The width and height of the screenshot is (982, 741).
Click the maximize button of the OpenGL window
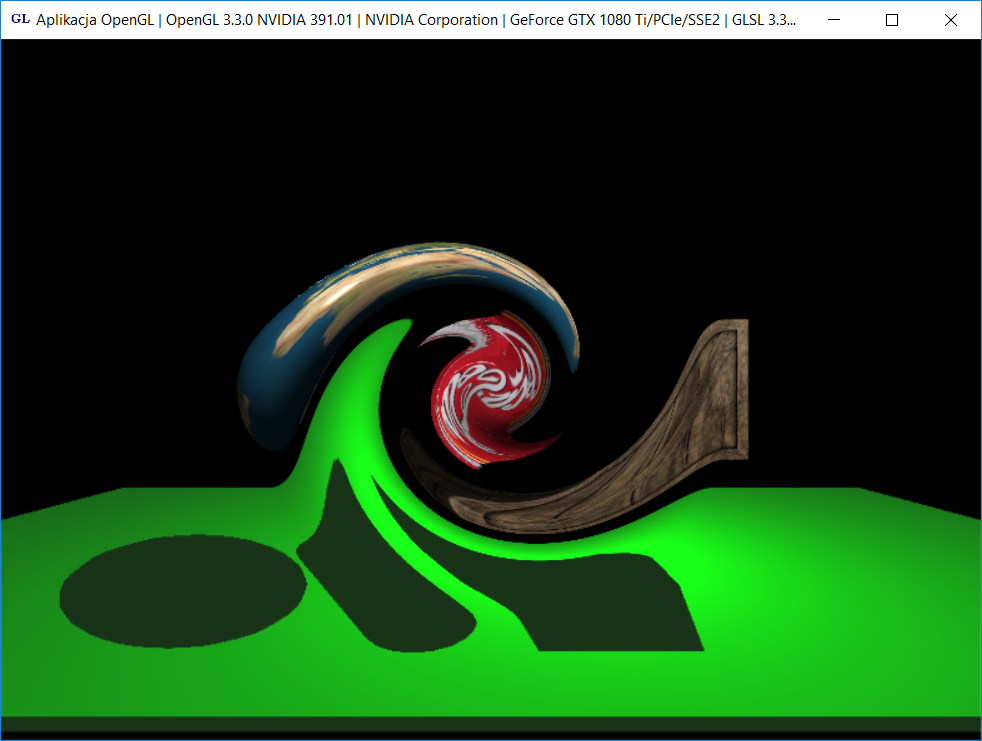[891, 19]
